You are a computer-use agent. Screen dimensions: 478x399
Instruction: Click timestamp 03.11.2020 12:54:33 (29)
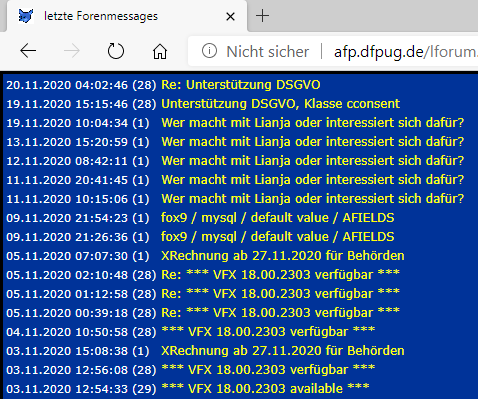point(81,389)
